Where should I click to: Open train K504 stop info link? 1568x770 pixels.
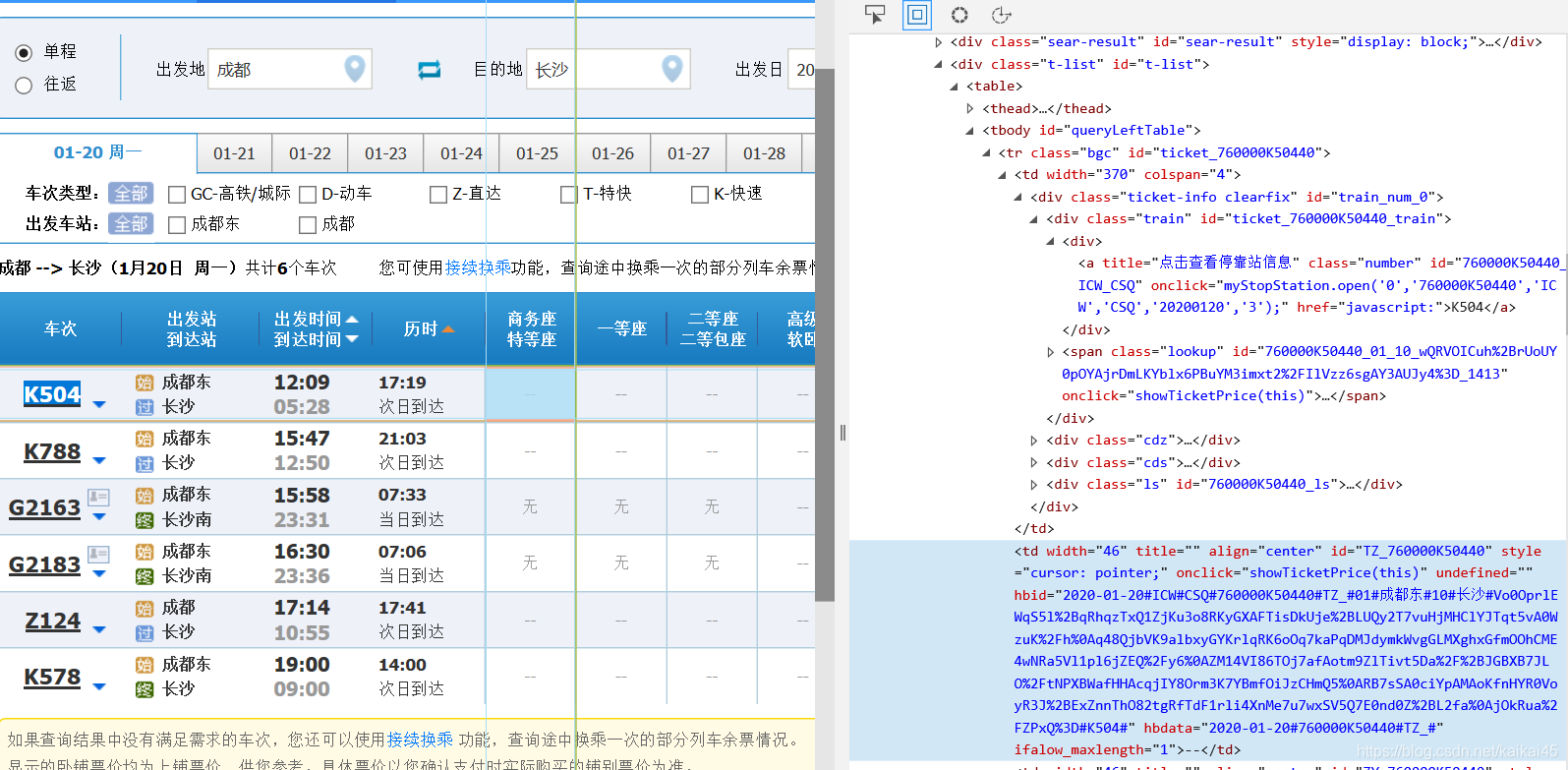52,395
